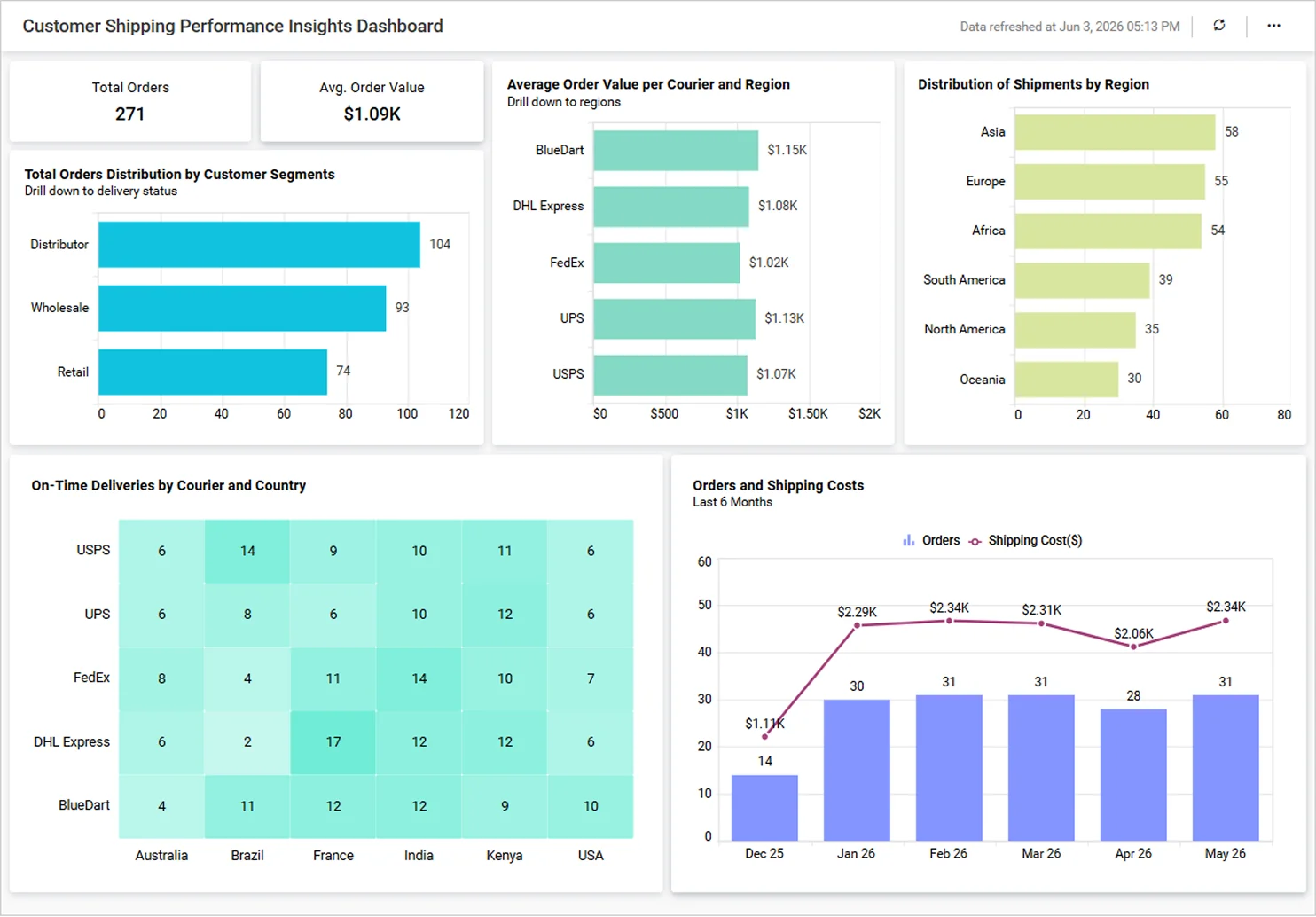Click the dashboard title text
This screenshot has width=1316, height=917.
pyautogui.click(x=232, y=26)
